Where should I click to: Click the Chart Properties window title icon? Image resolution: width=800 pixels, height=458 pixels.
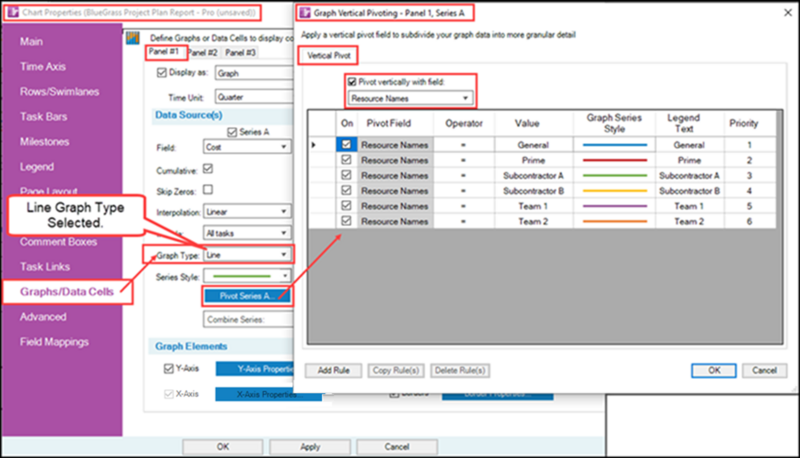(x=13, y=12)
